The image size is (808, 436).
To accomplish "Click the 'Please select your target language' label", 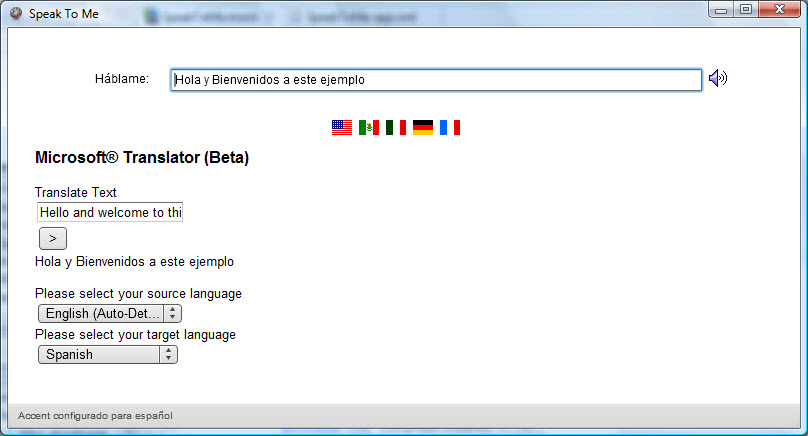I will click(135, 335).
